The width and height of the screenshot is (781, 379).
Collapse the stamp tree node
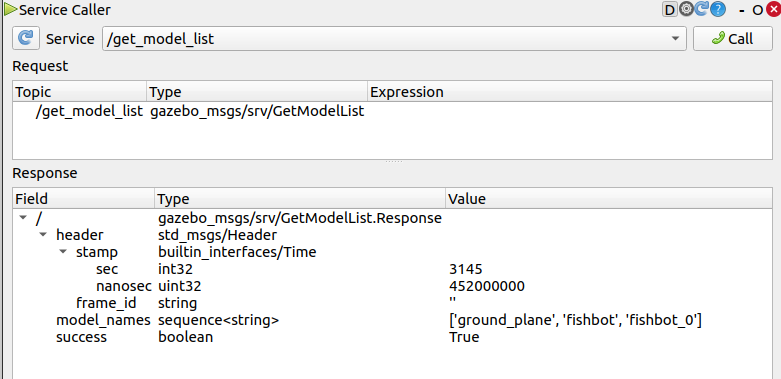[63, 252]
